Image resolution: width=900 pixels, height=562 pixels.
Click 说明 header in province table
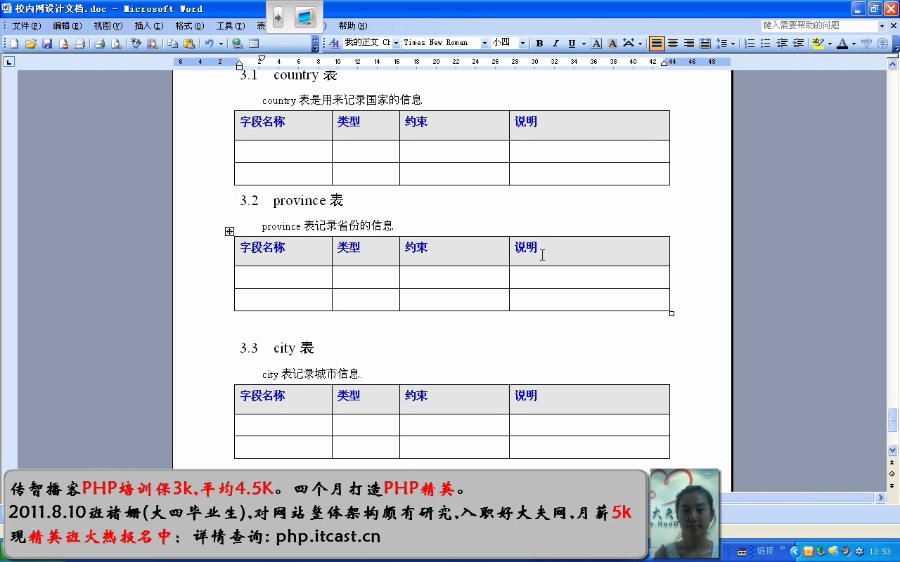click(525, 247)
